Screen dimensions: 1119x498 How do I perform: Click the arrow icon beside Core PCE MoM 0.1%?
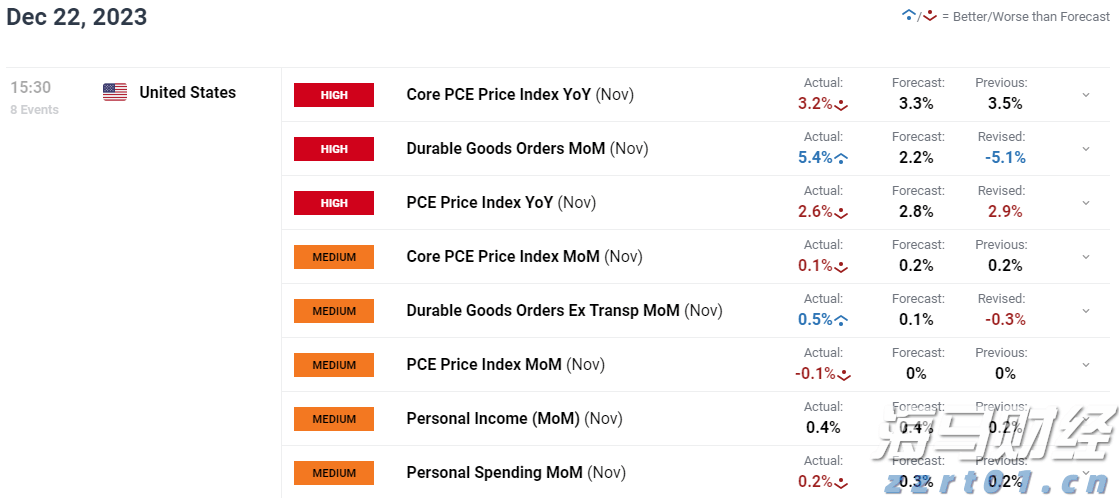pos(841,267)
